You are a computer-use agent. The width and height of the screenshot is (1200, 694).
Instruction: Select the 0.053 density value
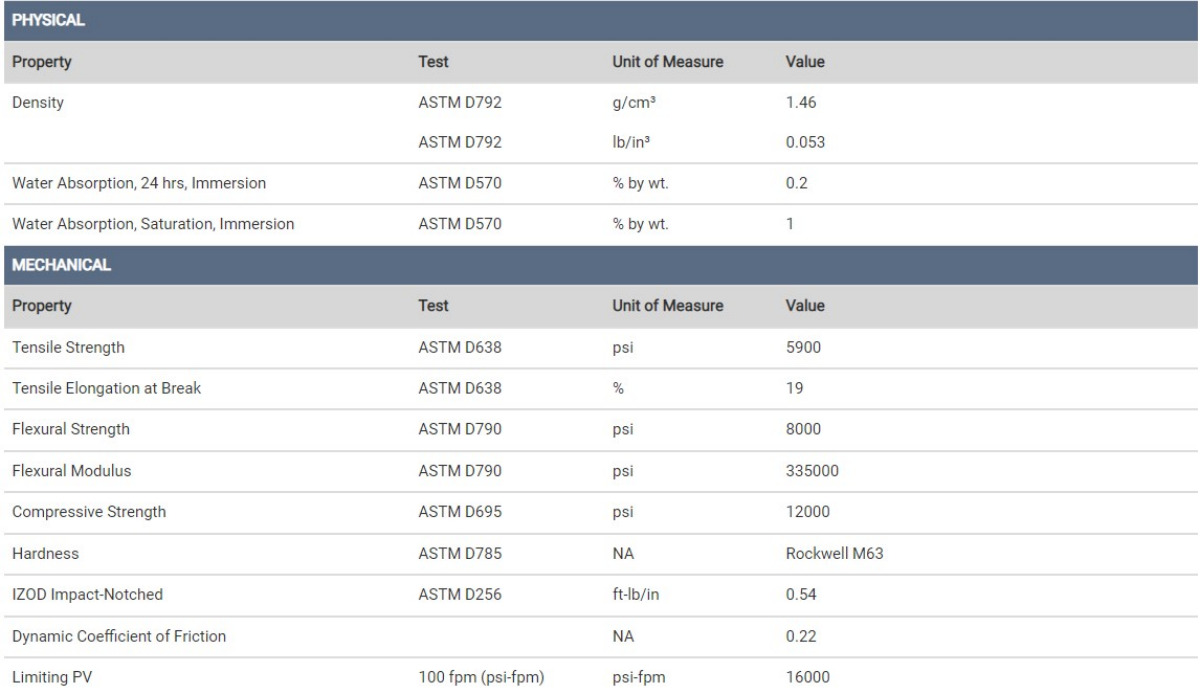805,142
